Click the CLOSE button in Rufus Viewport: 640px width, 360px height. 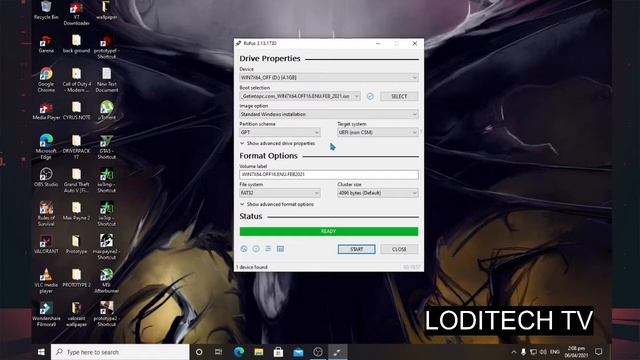[399, 249]
